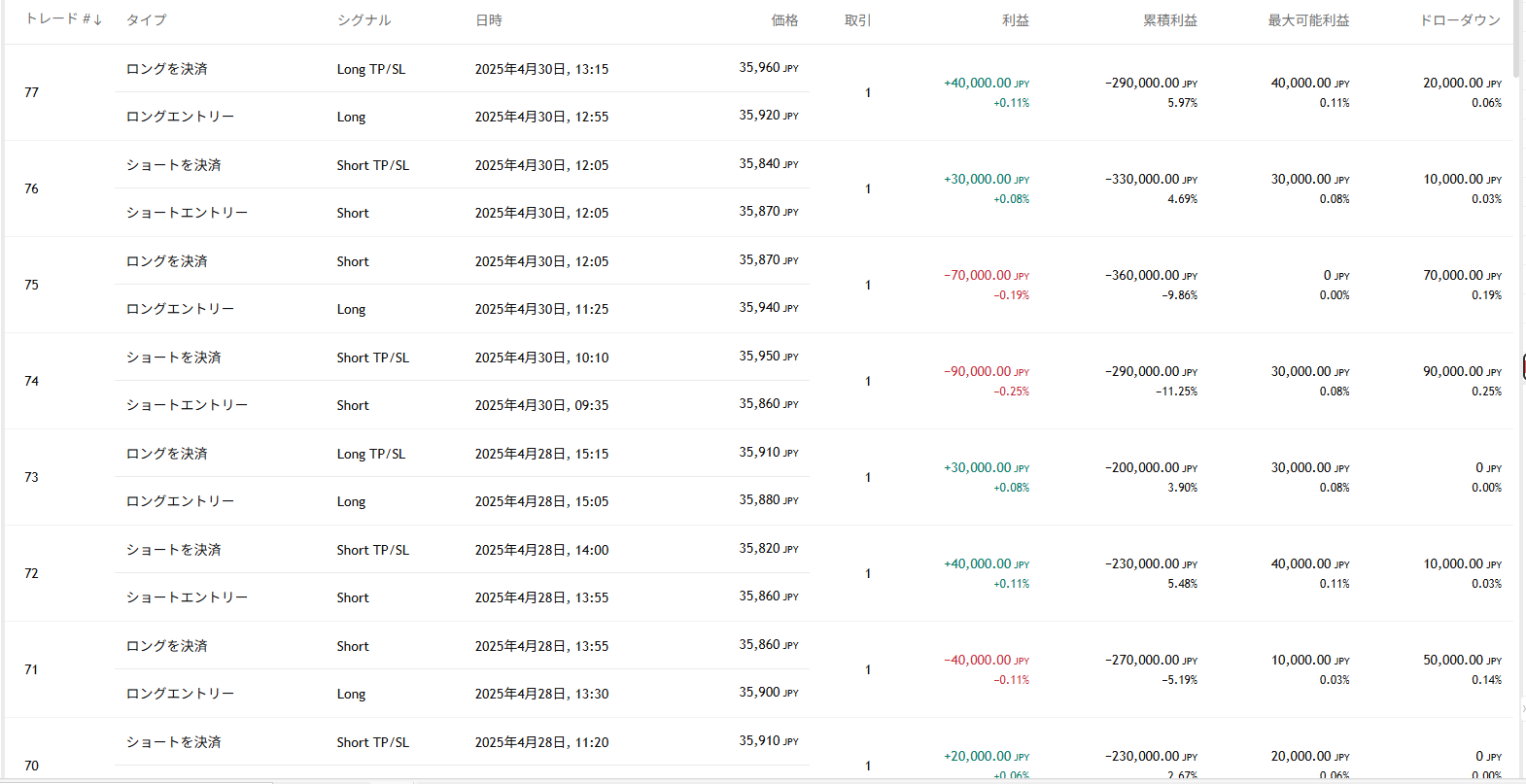Screen dimensions: 1526x784
Task: Click the 累積利益 column header
Action: click(x=1169, y=20)
